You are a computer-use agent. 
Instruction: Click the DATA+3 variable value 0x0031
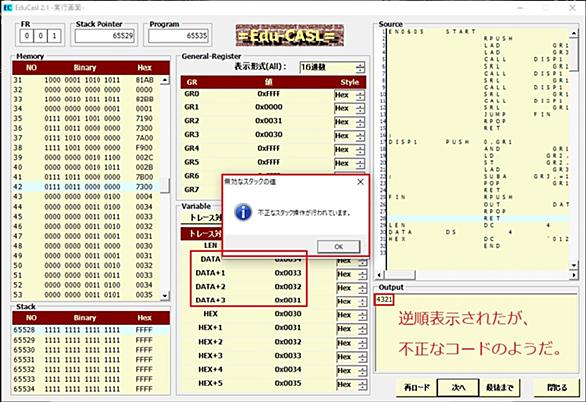(288, 300)
